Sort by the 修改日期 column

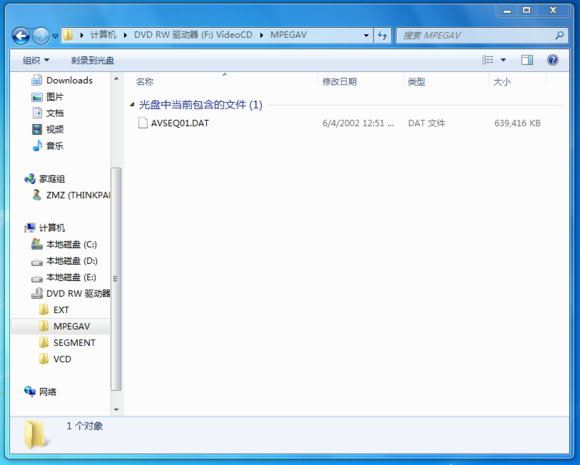coord(360,81)
